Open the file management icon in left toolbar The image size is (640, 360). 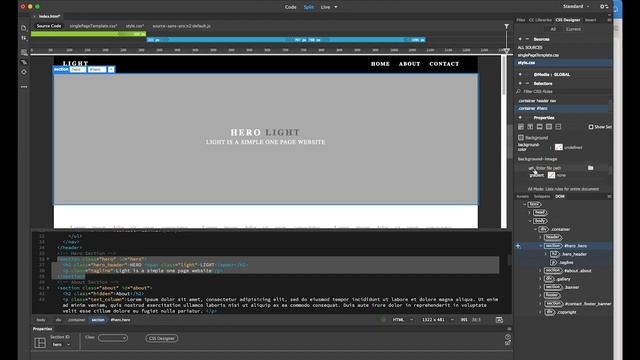click(x=24, y=28)
